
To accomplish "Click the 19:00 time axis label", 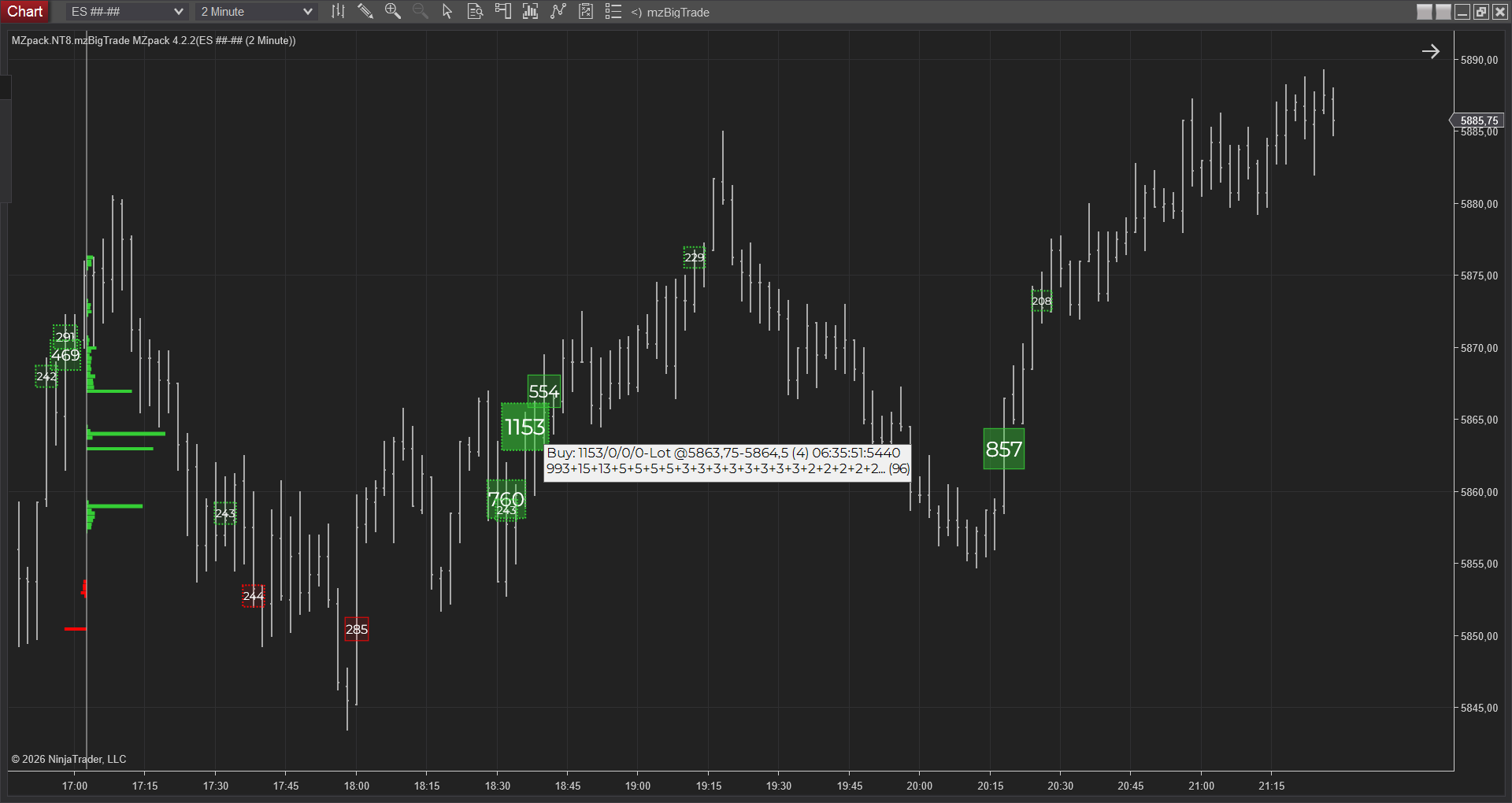I will coord(638,786).
